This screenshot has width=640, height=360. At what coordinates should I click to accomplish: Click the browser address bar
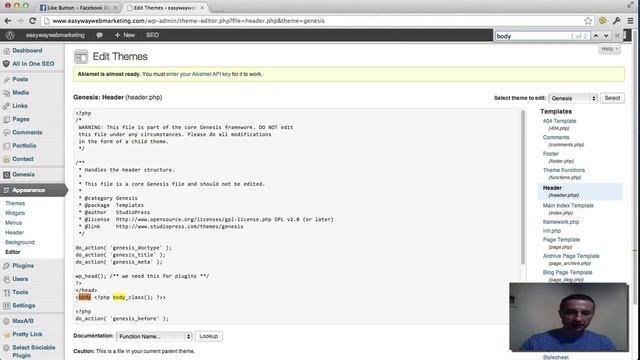314,21
